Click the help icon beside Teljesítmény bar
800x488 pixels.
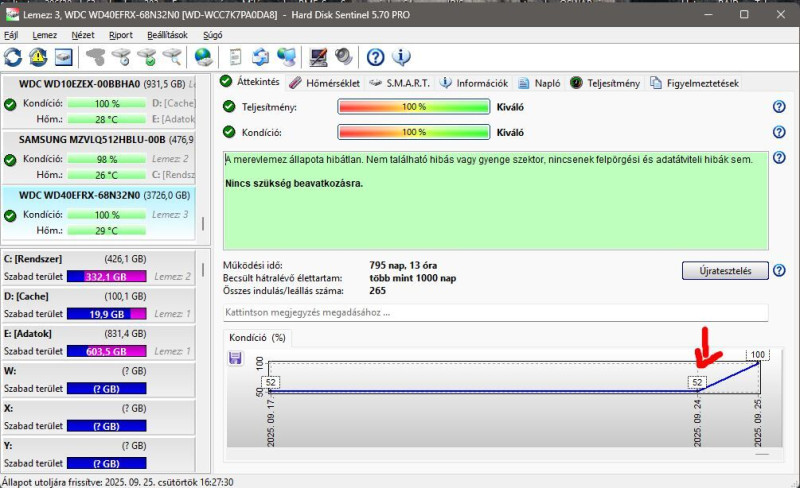coord(779,107)
